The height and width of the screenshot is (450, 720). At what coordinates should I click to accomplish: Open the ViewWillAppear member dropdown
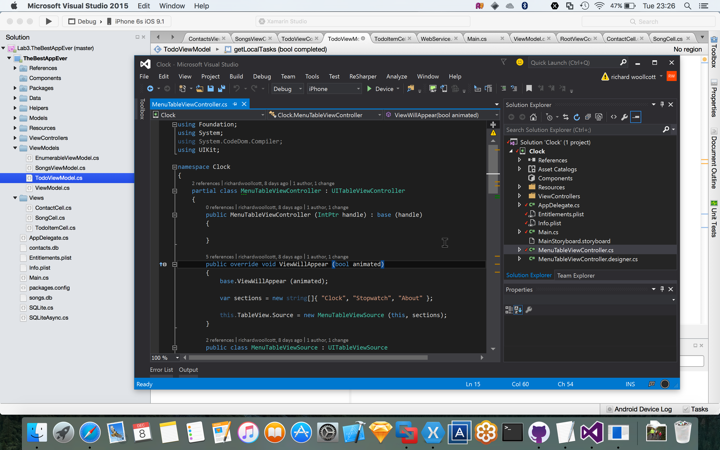point(442,115)
